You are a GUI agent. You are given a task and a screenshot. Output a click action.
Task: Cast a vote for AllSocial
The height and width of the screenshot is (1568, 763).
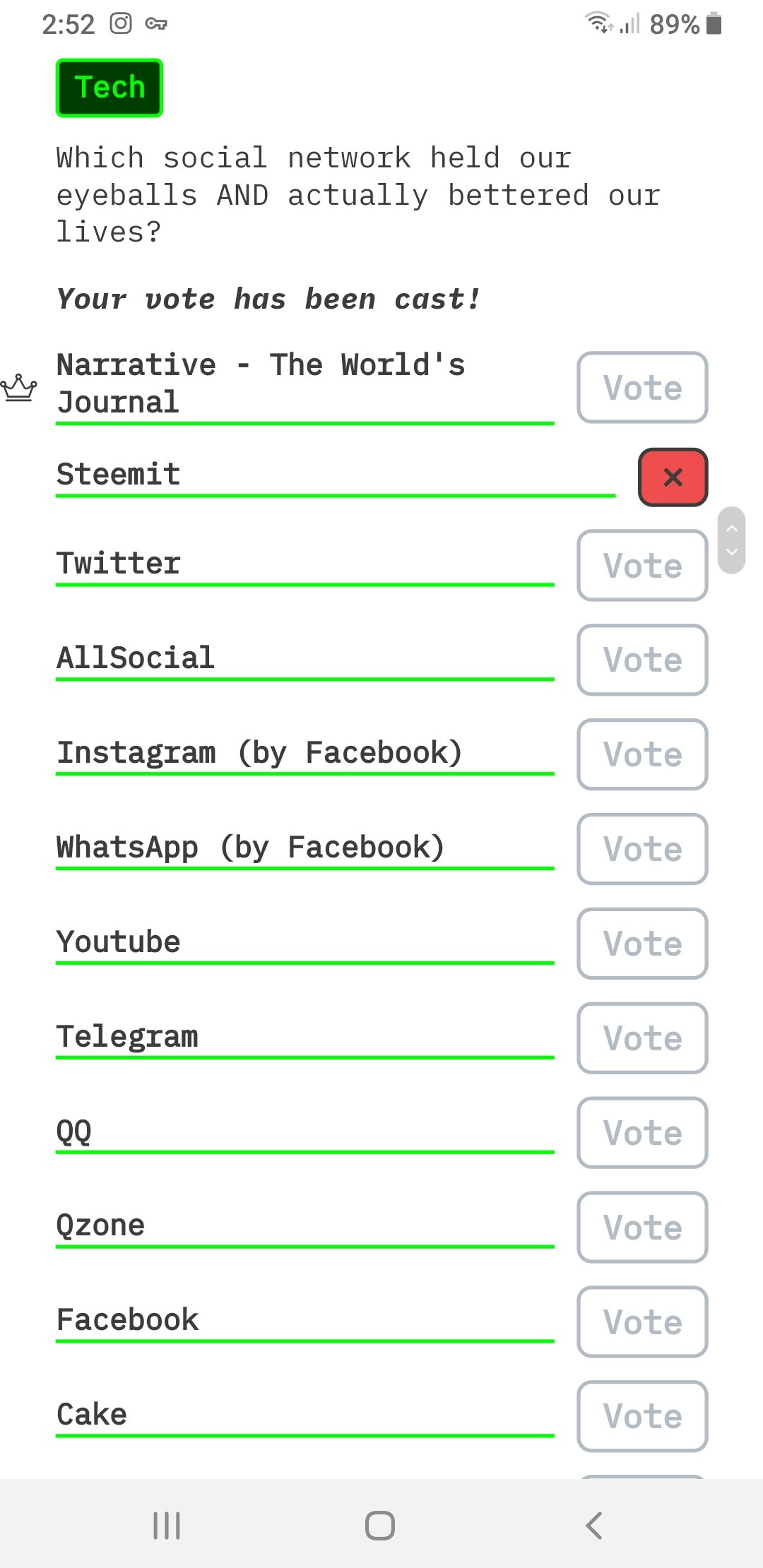pyautogui.click(x=642, y=660)
